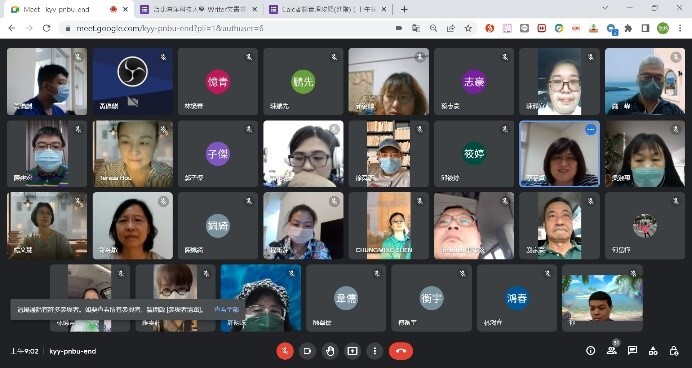The height and width of the screenshot is (368, 692).
Task: Open Meet more options three-dot menu
Action: (375, 351)
